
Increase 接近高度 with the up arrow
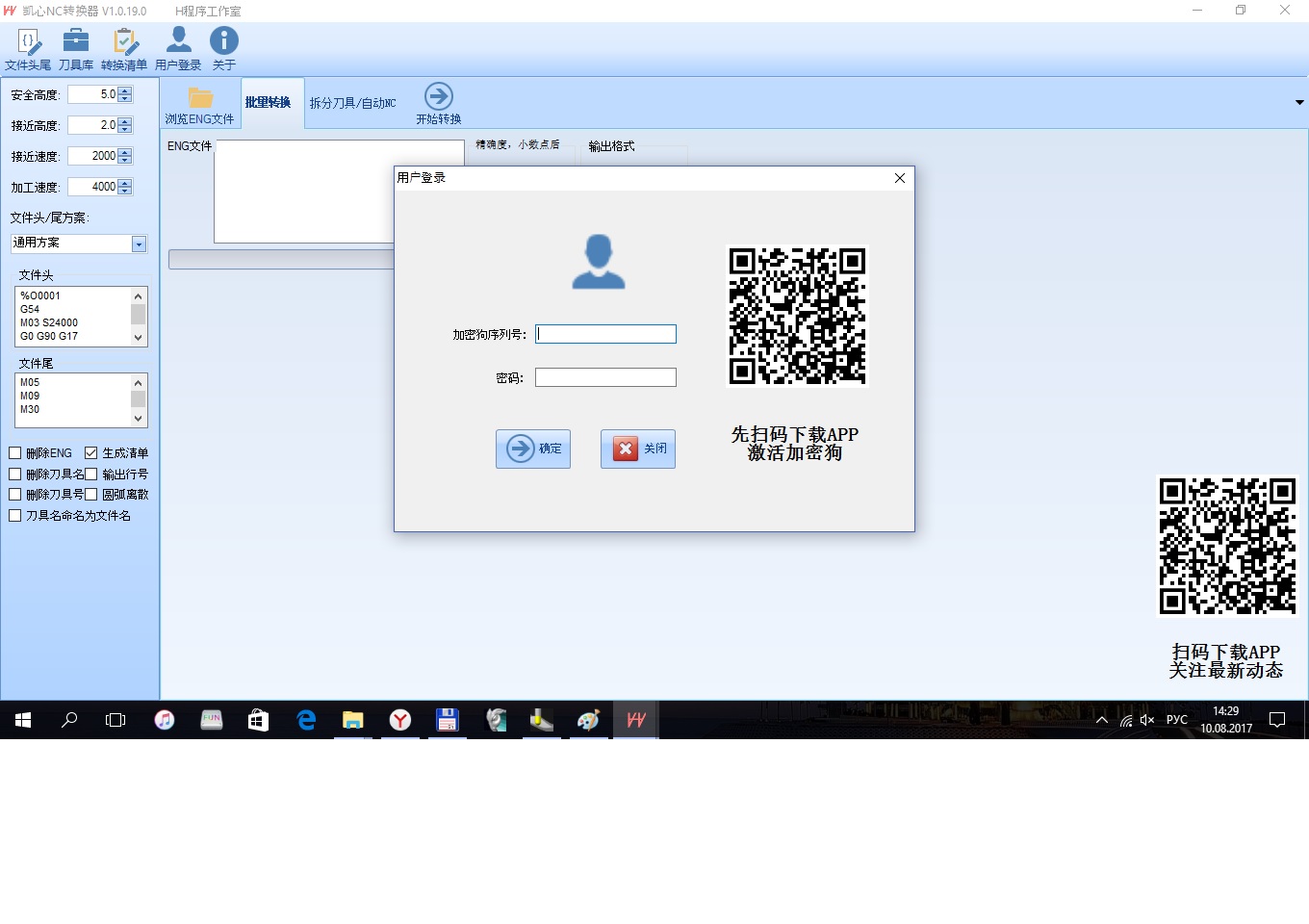point(125,121)
